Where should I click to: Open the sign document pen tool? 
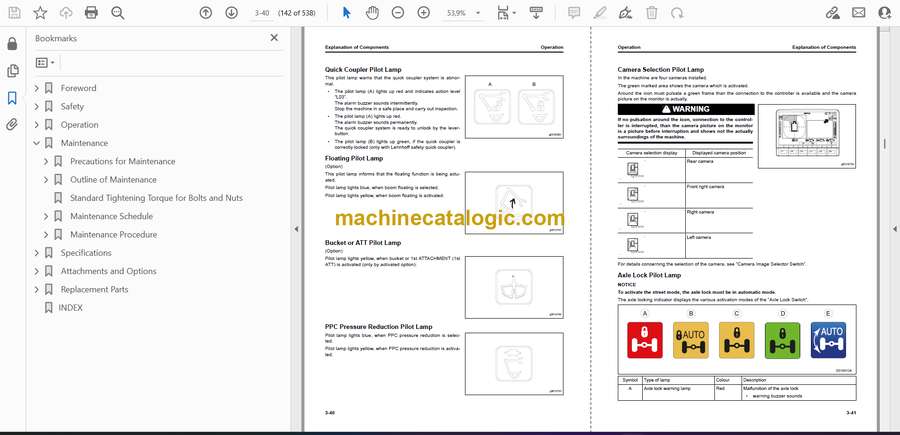pyautogui.click(x=626, y=13)
